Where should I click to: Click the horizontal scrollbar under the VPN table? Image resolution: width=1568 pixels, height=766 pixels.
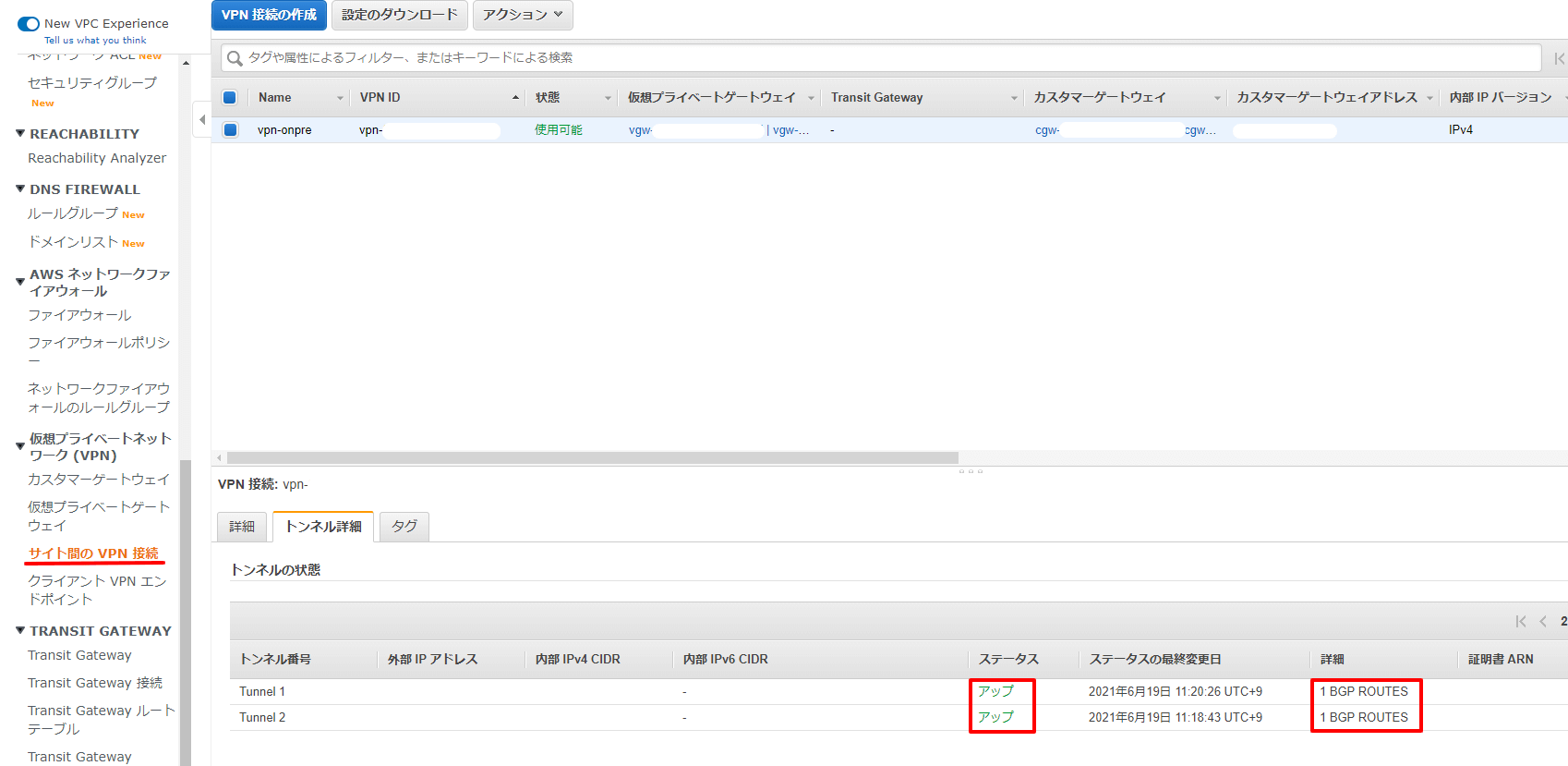tap(591, 457)
